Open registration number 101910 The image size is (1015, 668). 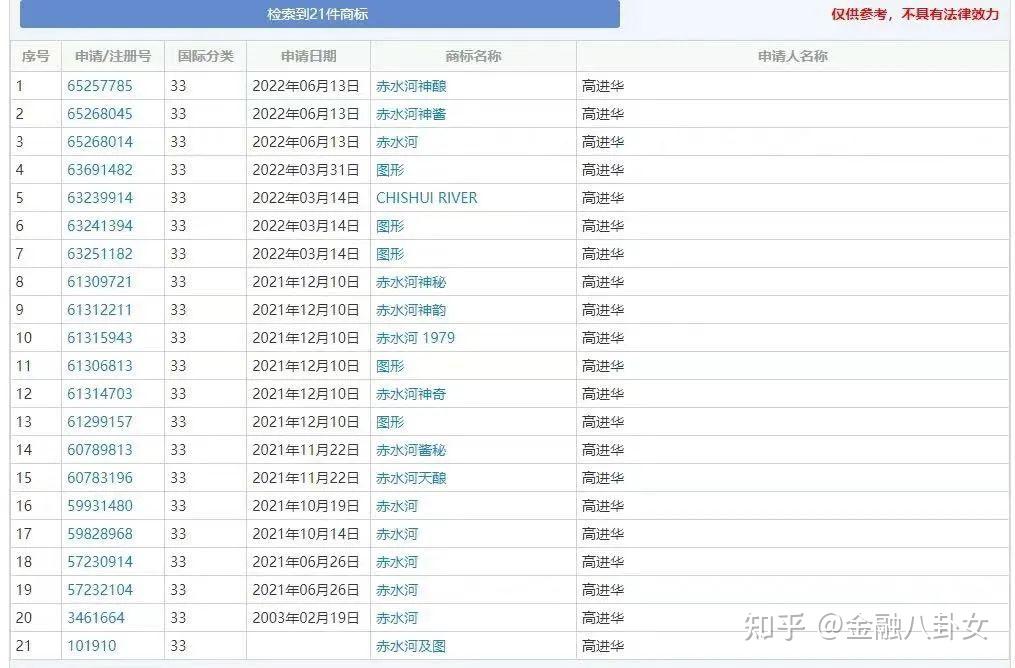(x=92, y=646)
